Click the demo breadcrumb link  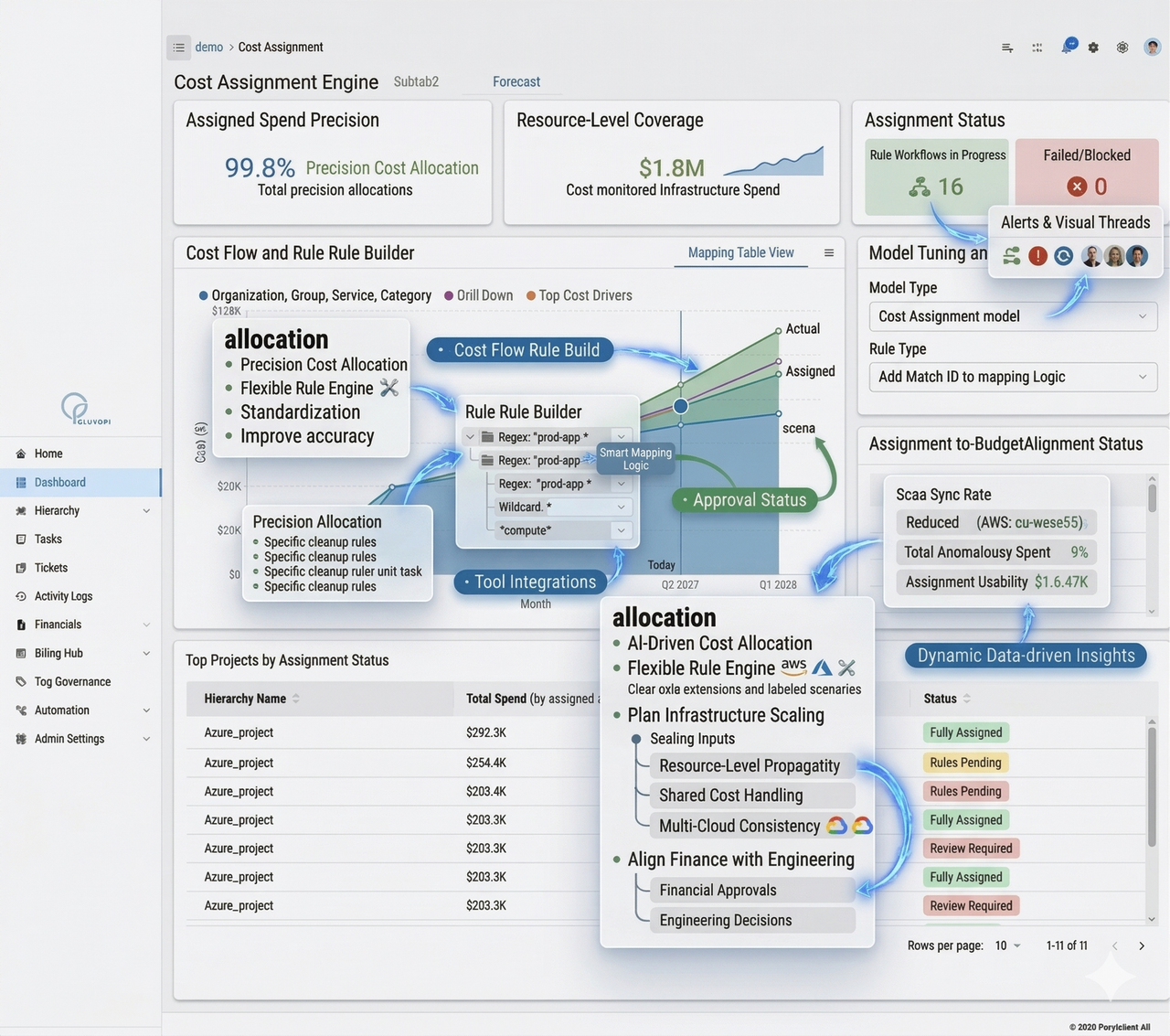pos(208,47)
